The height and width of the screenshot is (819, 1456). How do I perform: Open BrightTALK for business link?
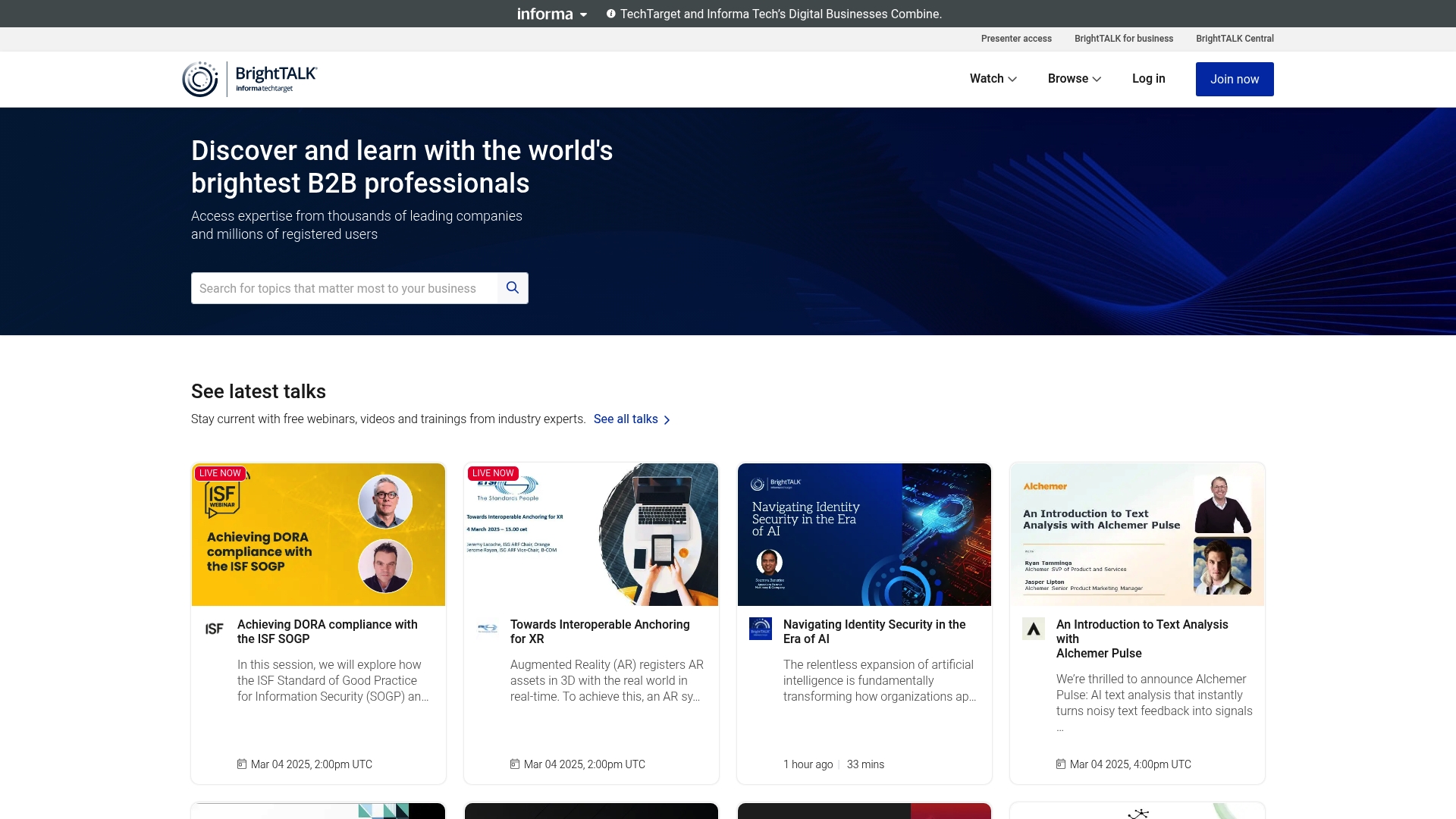(1124, 39)
